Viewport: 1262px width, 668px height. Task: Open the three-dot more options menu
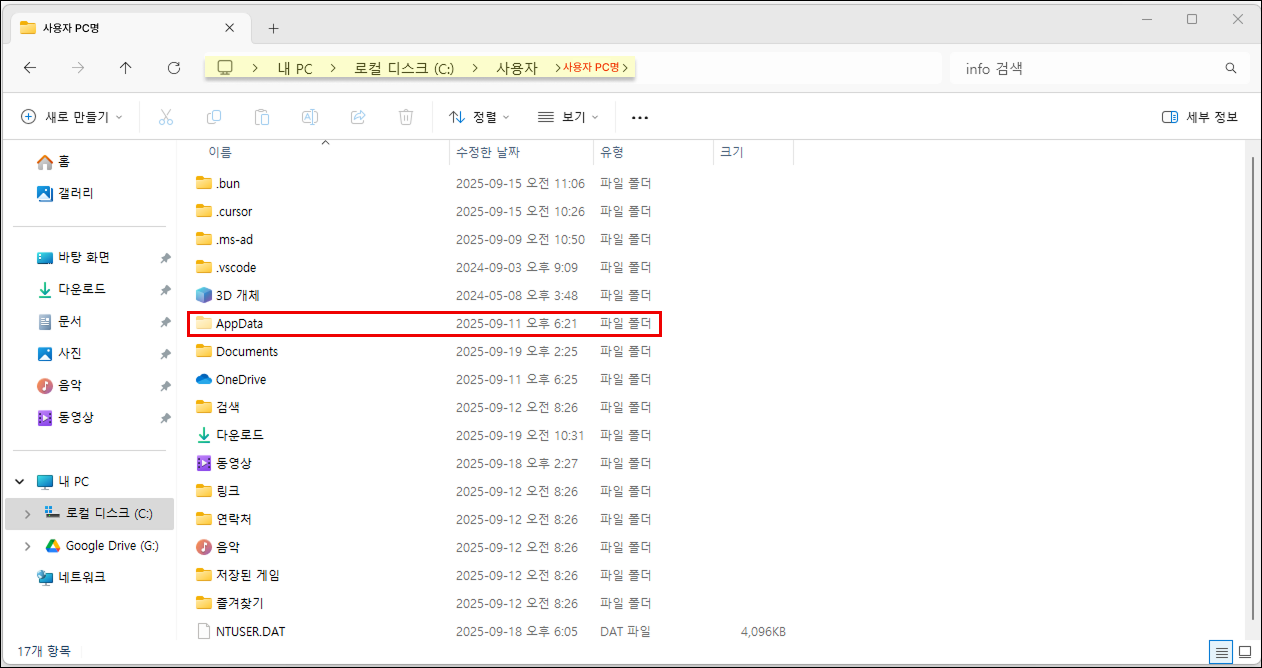coord(640,117)
